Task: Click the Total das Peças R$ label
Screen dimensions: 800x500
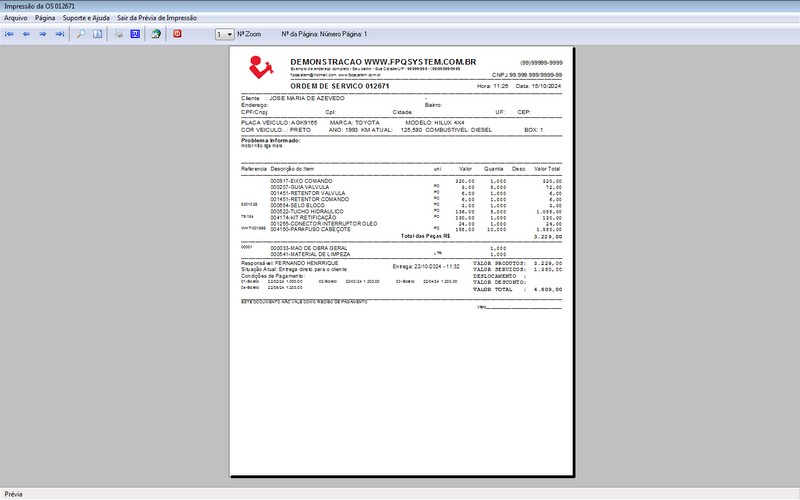Action: [x=426, y=236]
